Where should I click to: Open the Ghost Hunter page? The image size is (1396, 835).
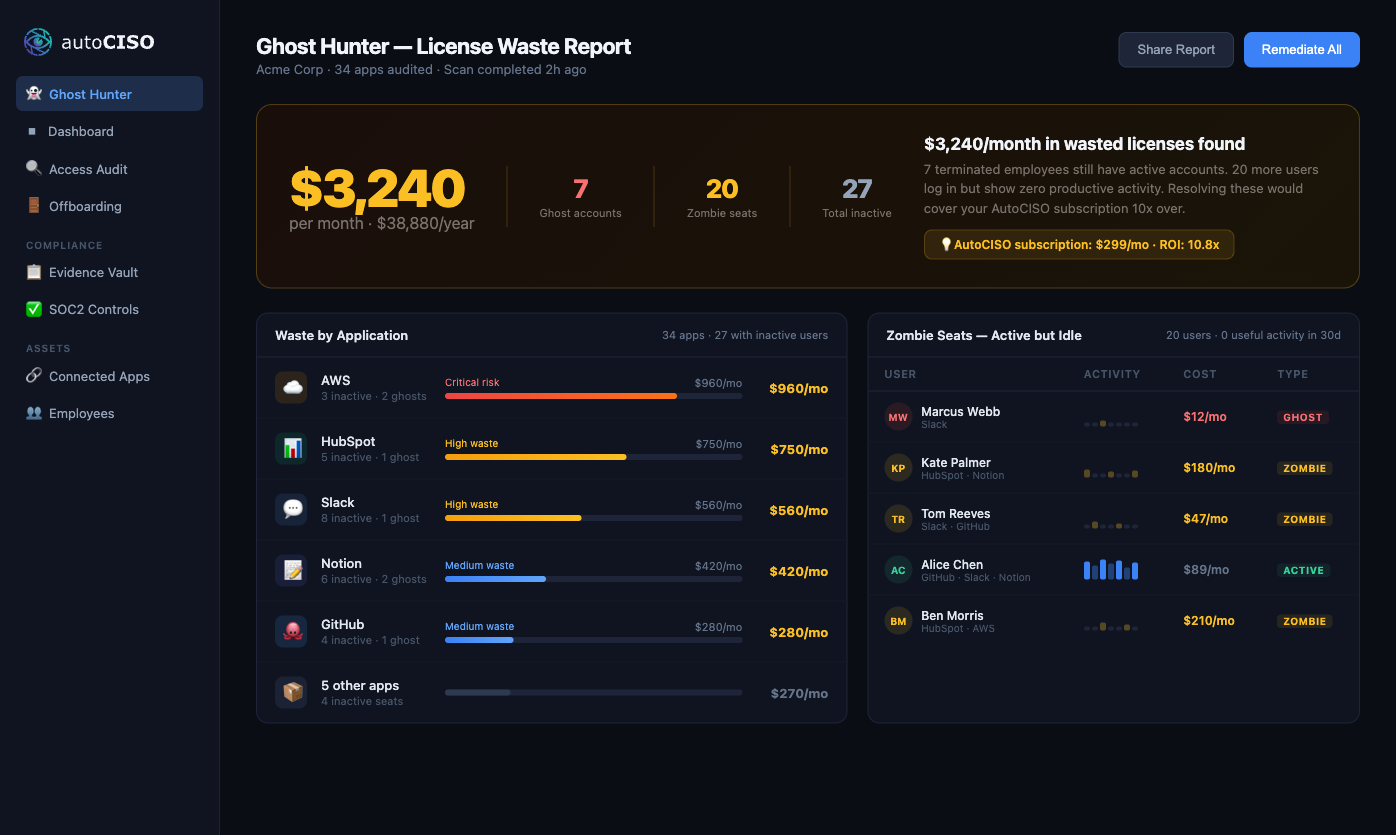[109, 94]
